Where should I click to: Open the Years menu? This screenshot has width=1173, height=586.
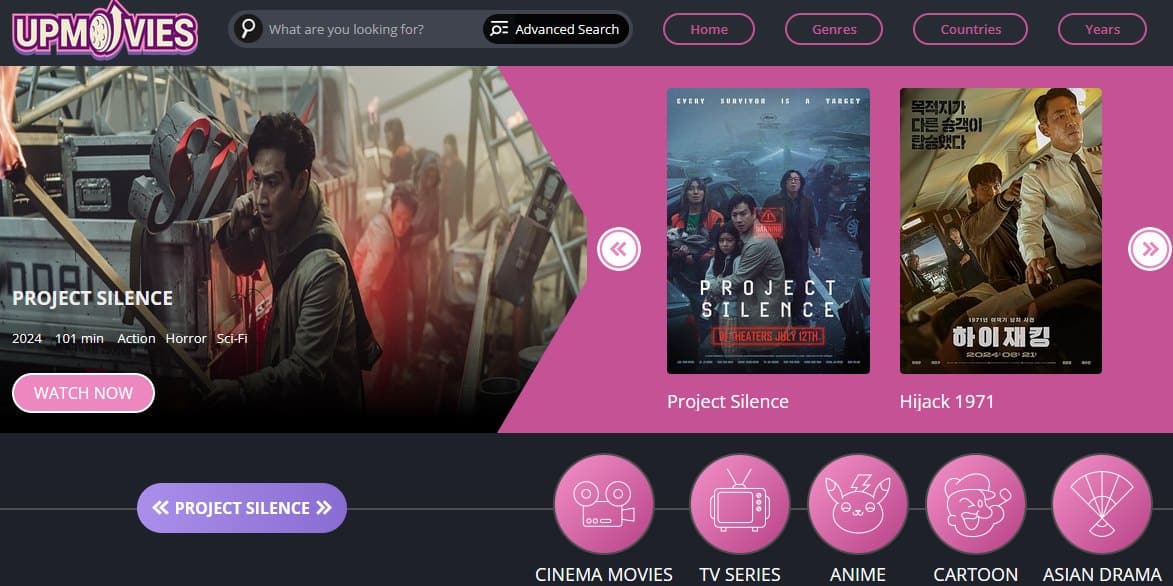click(1102, 29)
